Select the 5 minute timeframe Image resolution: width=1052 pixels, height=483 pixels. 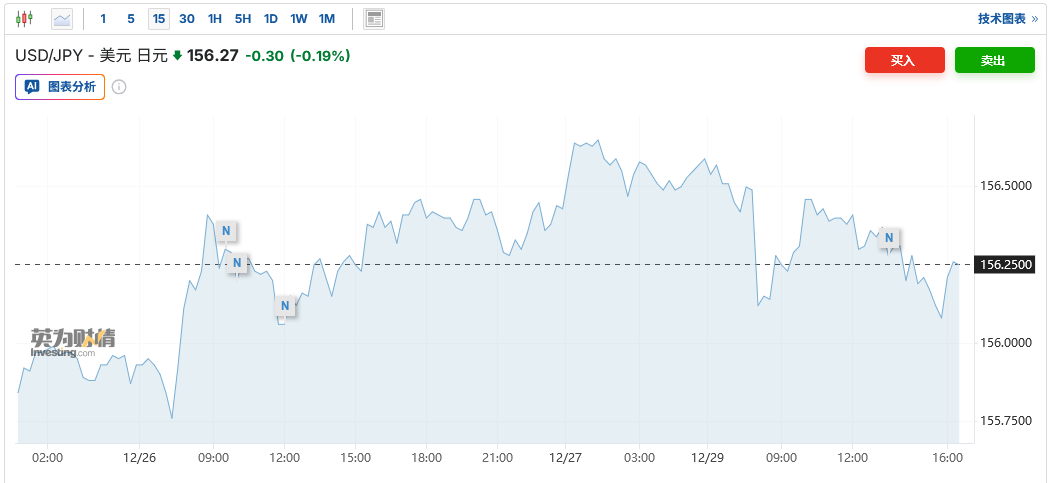pyautogui.click(x=131, y=18)
